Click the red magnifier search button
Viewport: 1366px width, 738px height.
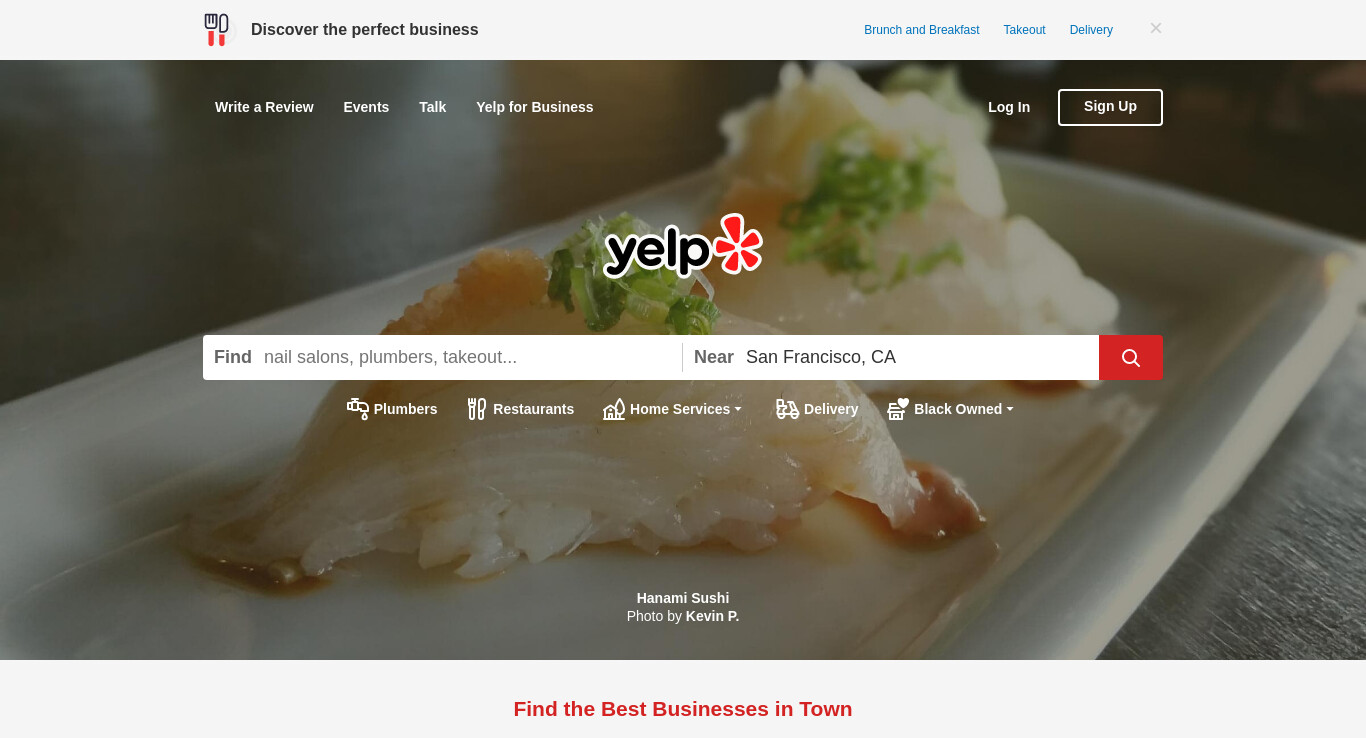[x=1130, y=357]
